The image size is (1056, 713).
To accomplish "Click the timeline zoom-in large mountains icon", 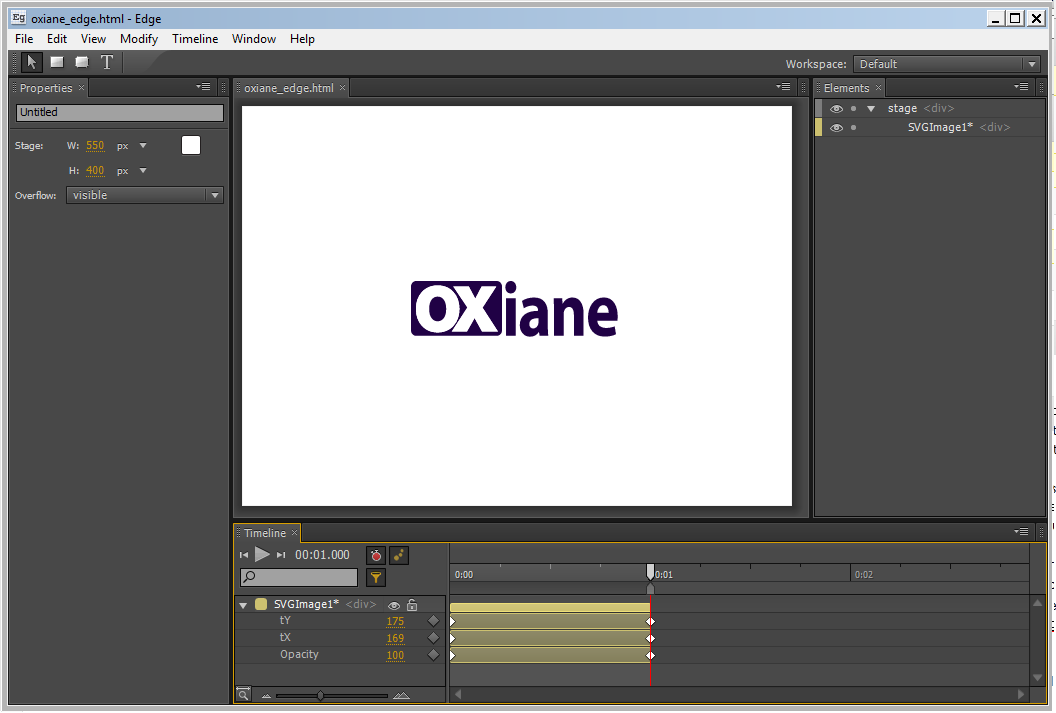I will (x=401, y=695).
